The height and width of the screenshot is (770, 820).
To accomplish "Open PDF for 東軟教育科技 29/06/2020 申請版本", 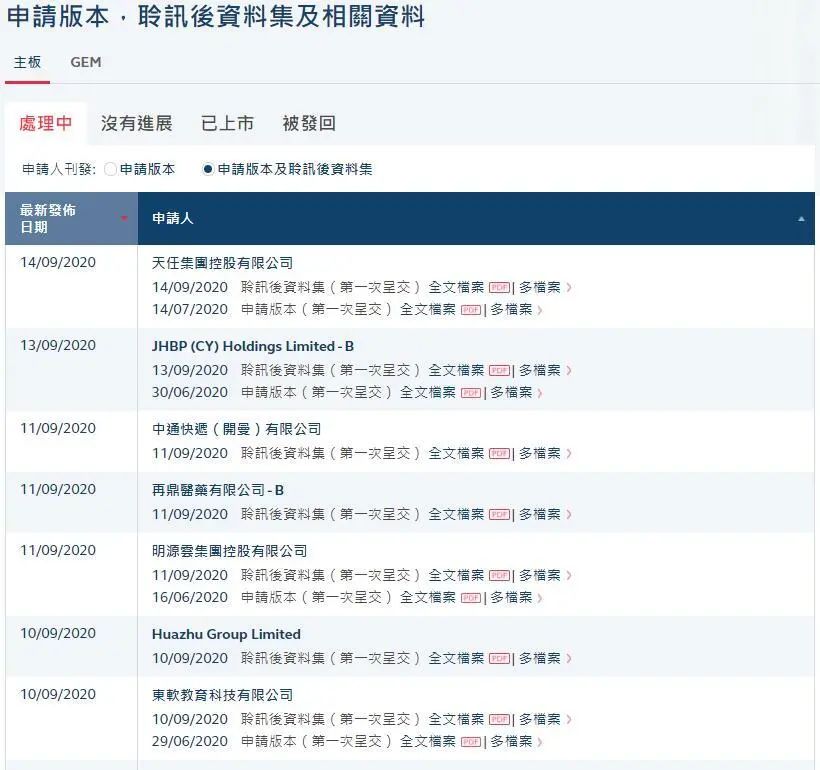I will [471, 741].
